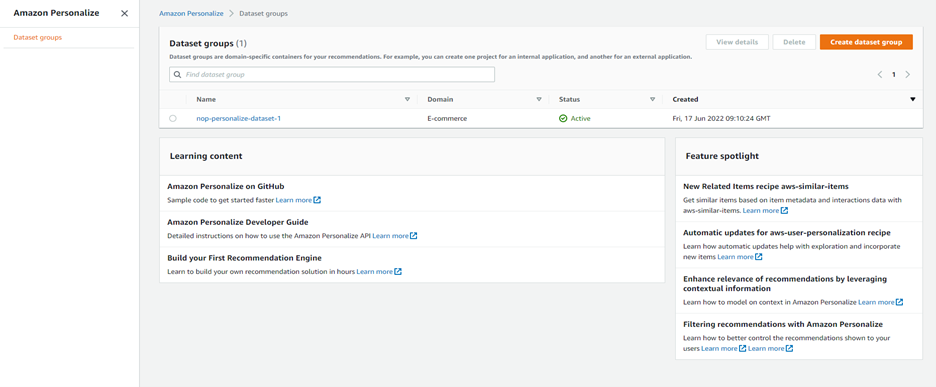Go to next page of dataset groups
The width and height of the screenshot is (936, 387).
click(x=907, y=75)
